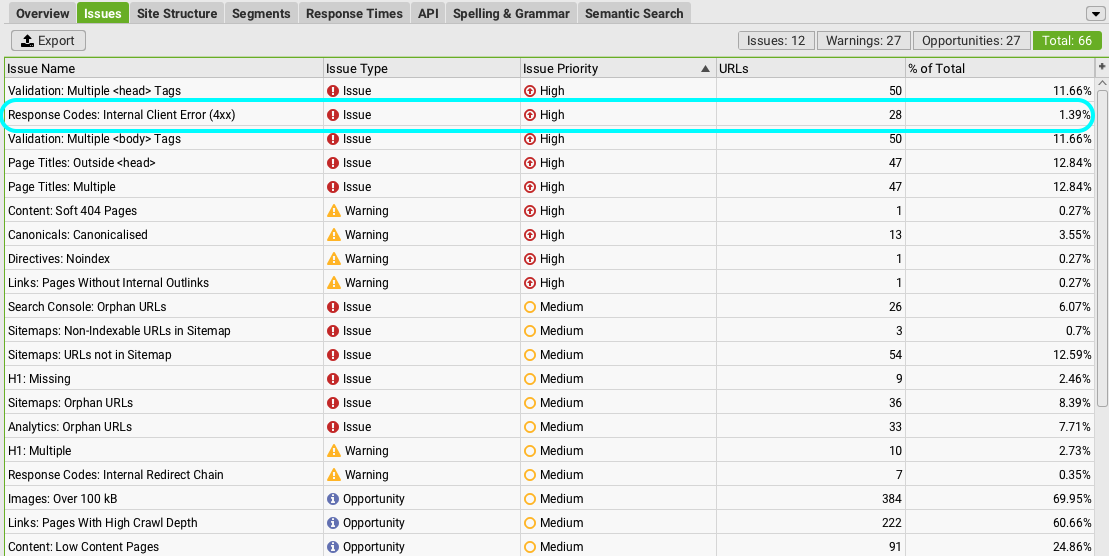Click info icon on Images: Over 100 kB row

[333, 499]
